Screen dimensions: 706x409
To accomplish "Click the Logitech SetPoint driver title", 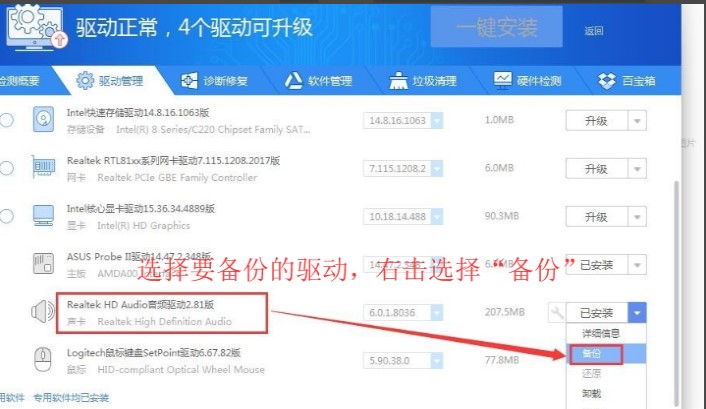I will [154, 353].
